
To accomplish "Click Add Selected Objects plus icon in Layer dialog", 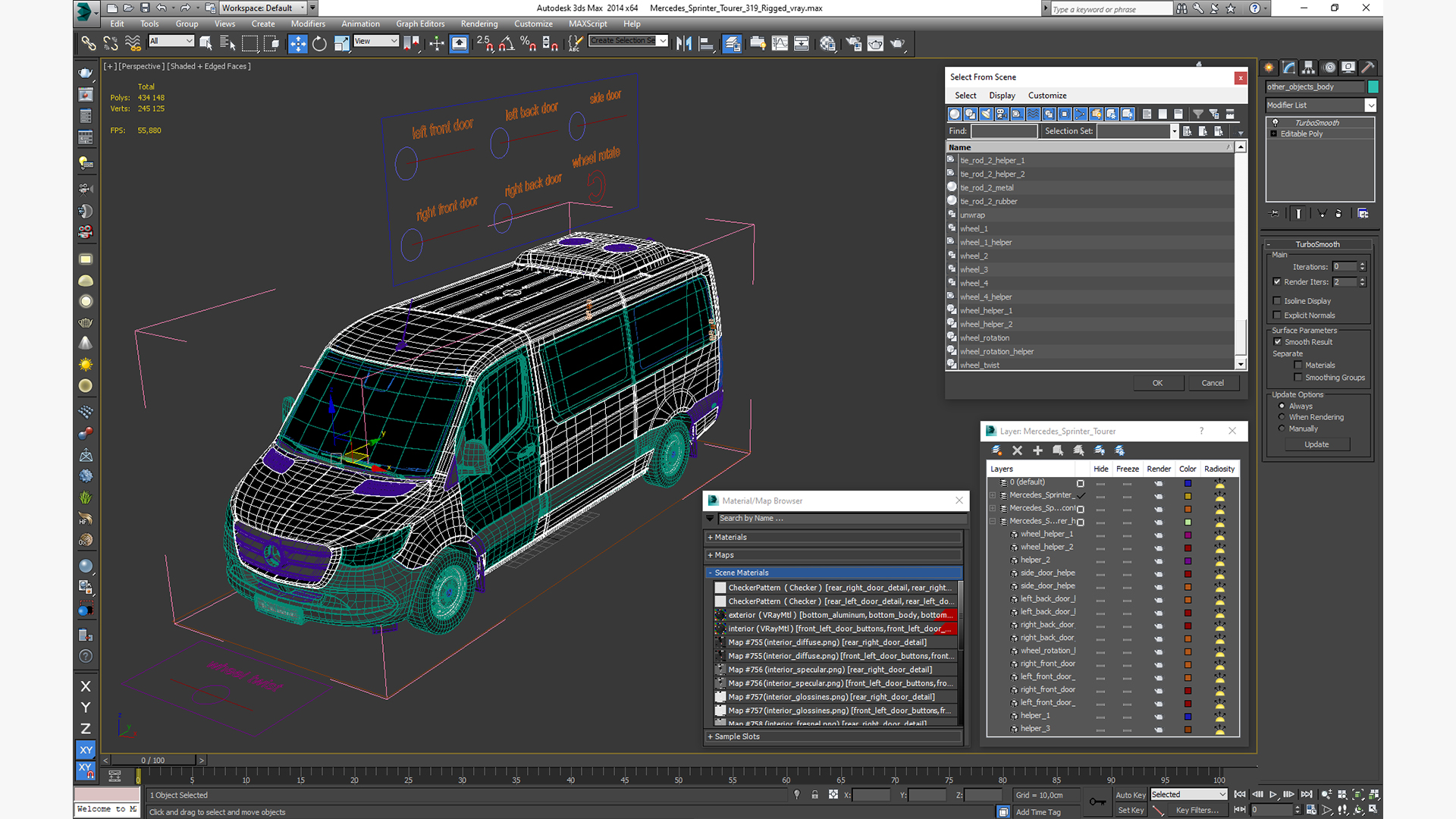I will pyautogui.click(x=1037, y=450).
